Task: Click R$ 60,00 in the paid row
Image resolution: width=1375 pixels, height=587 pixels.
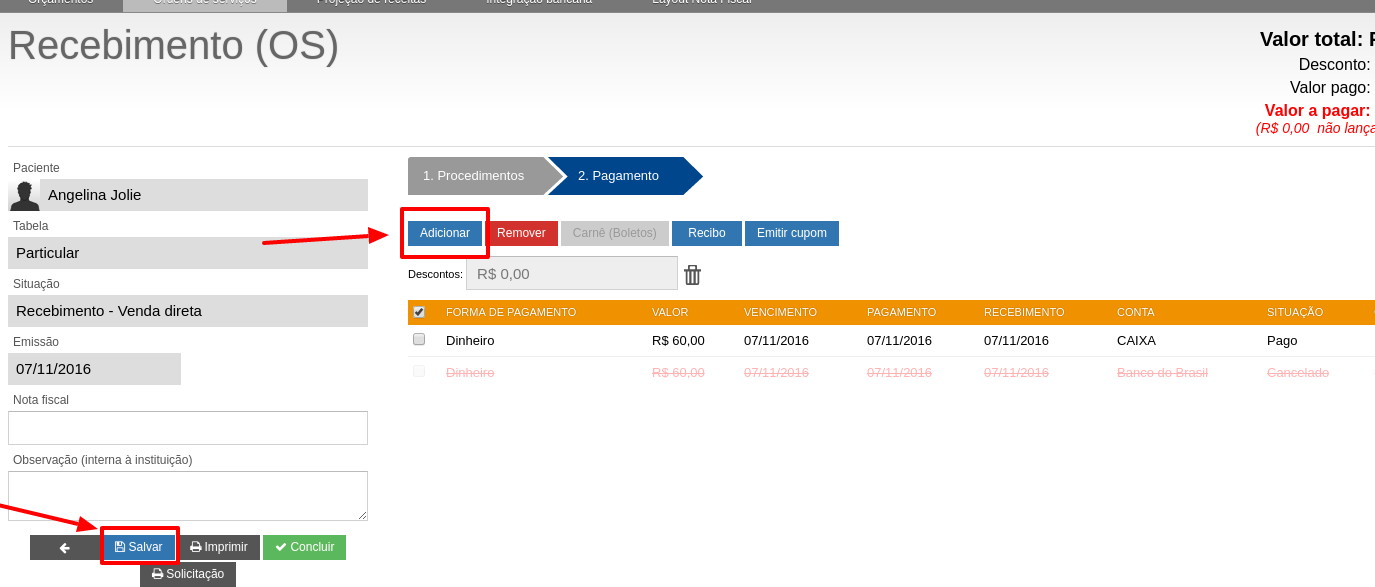Action: [678, 340]
